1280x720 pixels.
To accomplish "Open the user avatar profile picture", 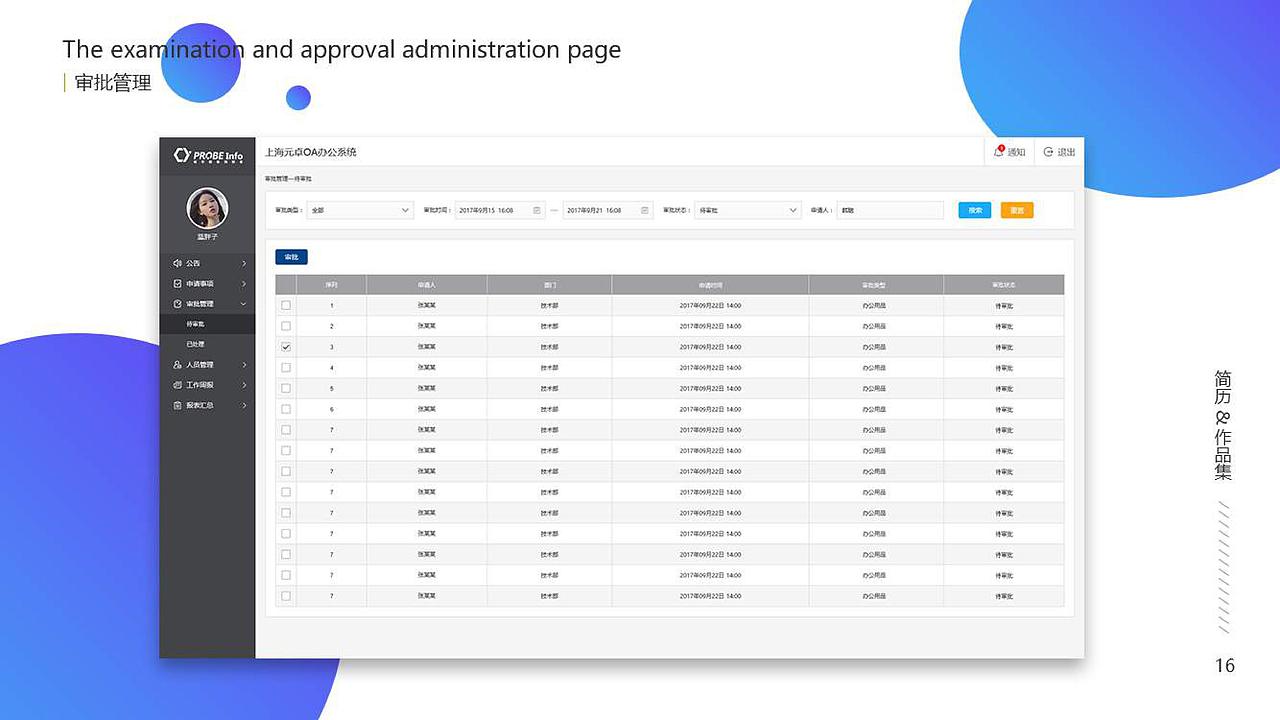I will tap(207, 208).
